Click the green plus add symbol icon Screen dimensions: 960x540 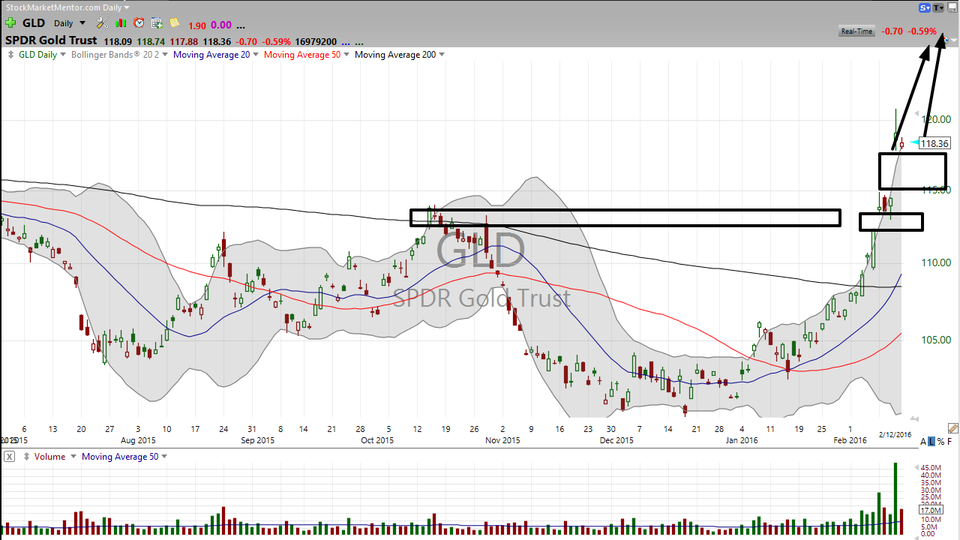pos(10,22)
